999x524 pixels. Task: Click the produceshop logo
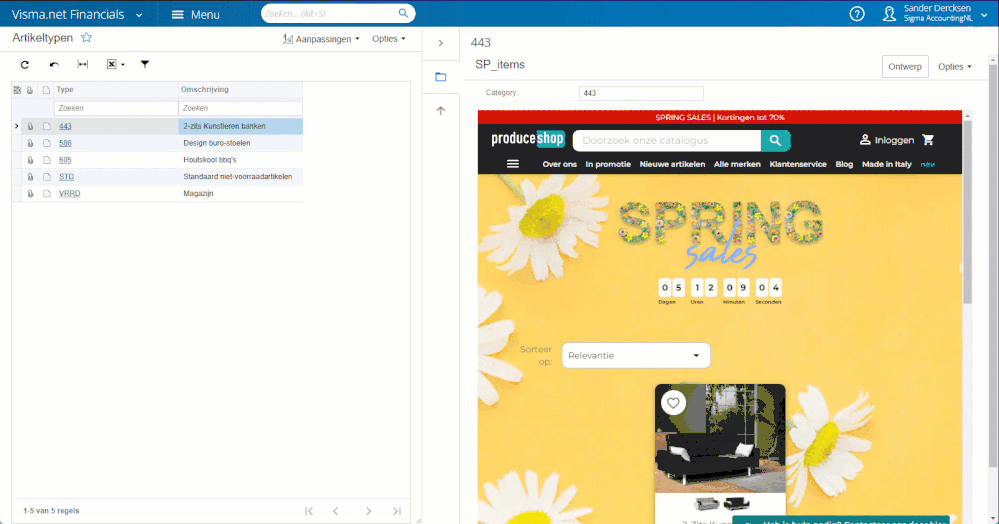tap(528, 139)
